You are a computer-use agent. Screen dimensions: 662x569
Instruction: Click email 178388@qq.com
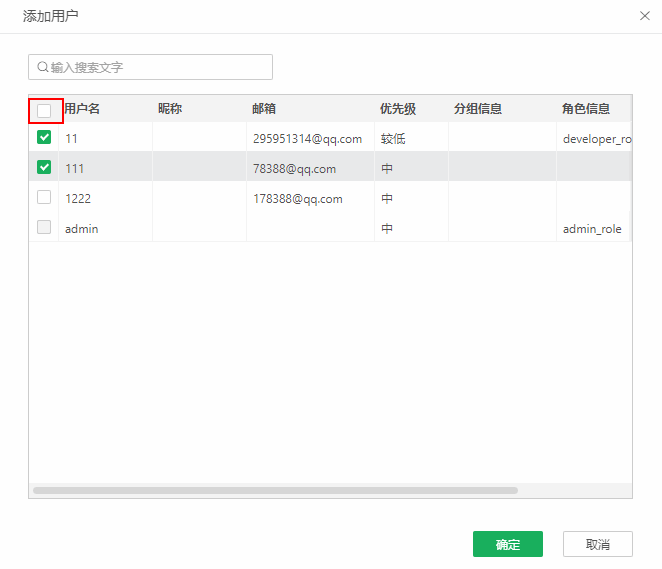(x=298, y=199)
